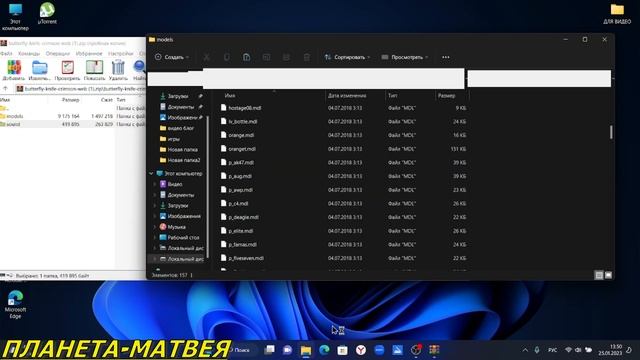Image resolution: width=640 pixels, height=360 pixels.
Task: Switch the РУС input language indicator
Action: 552,350
